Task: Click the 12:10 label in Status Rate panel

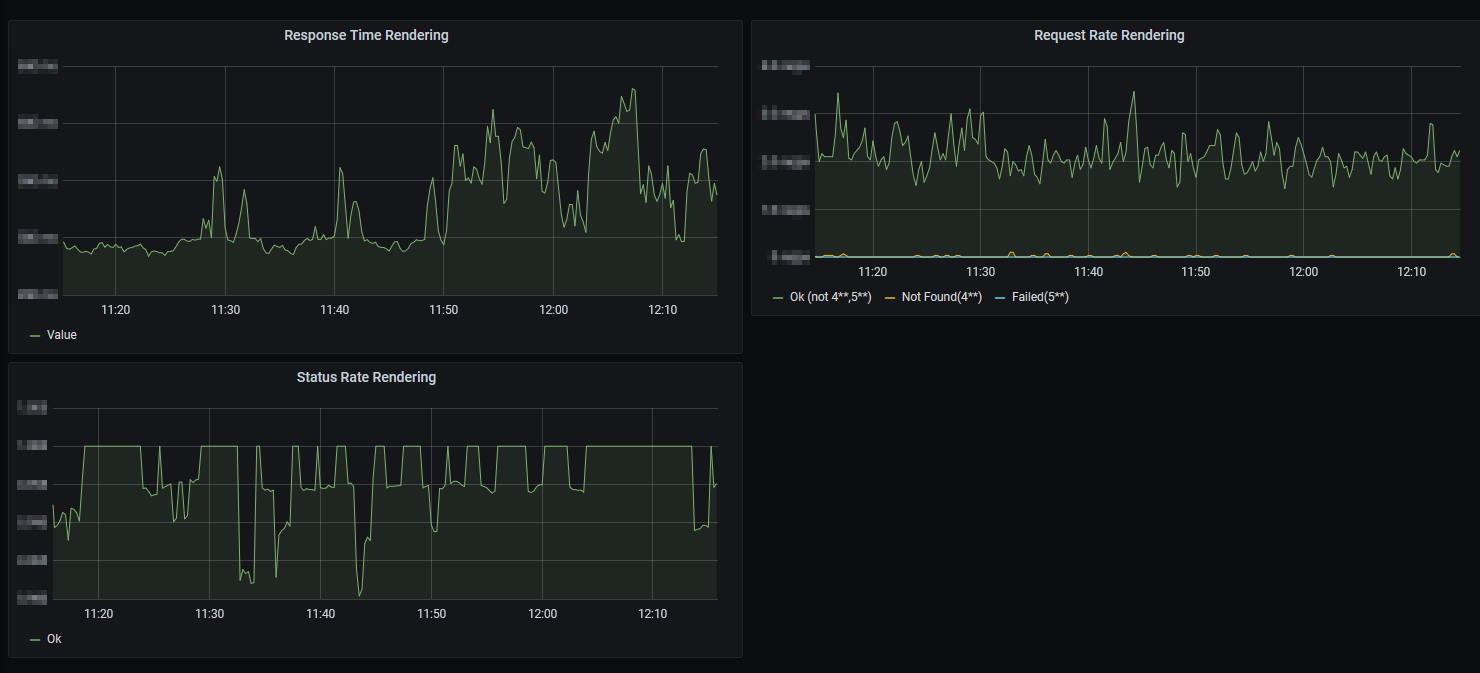Action: click(652, 614)
